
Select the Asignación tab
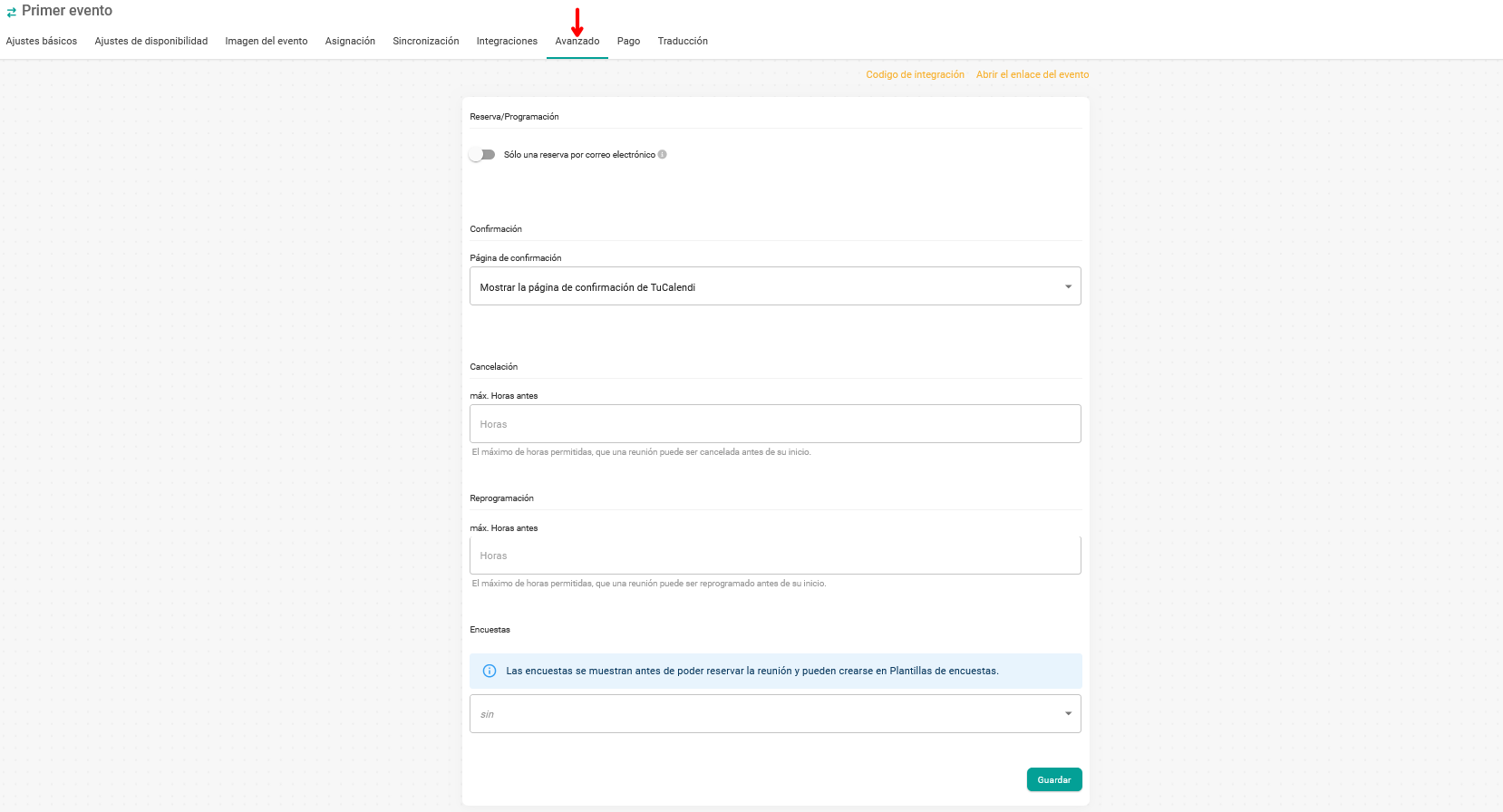pyautogui.click(x=350, y=41)
